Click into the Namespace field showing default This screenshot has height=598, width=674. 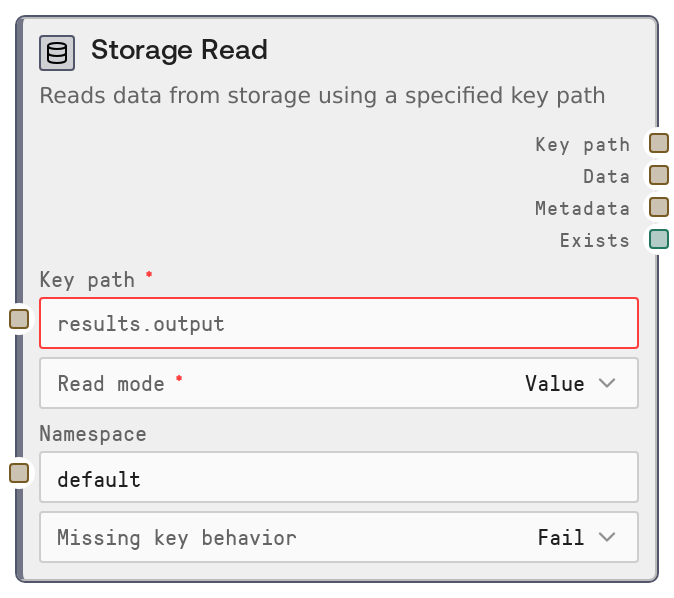click(338, 477)
